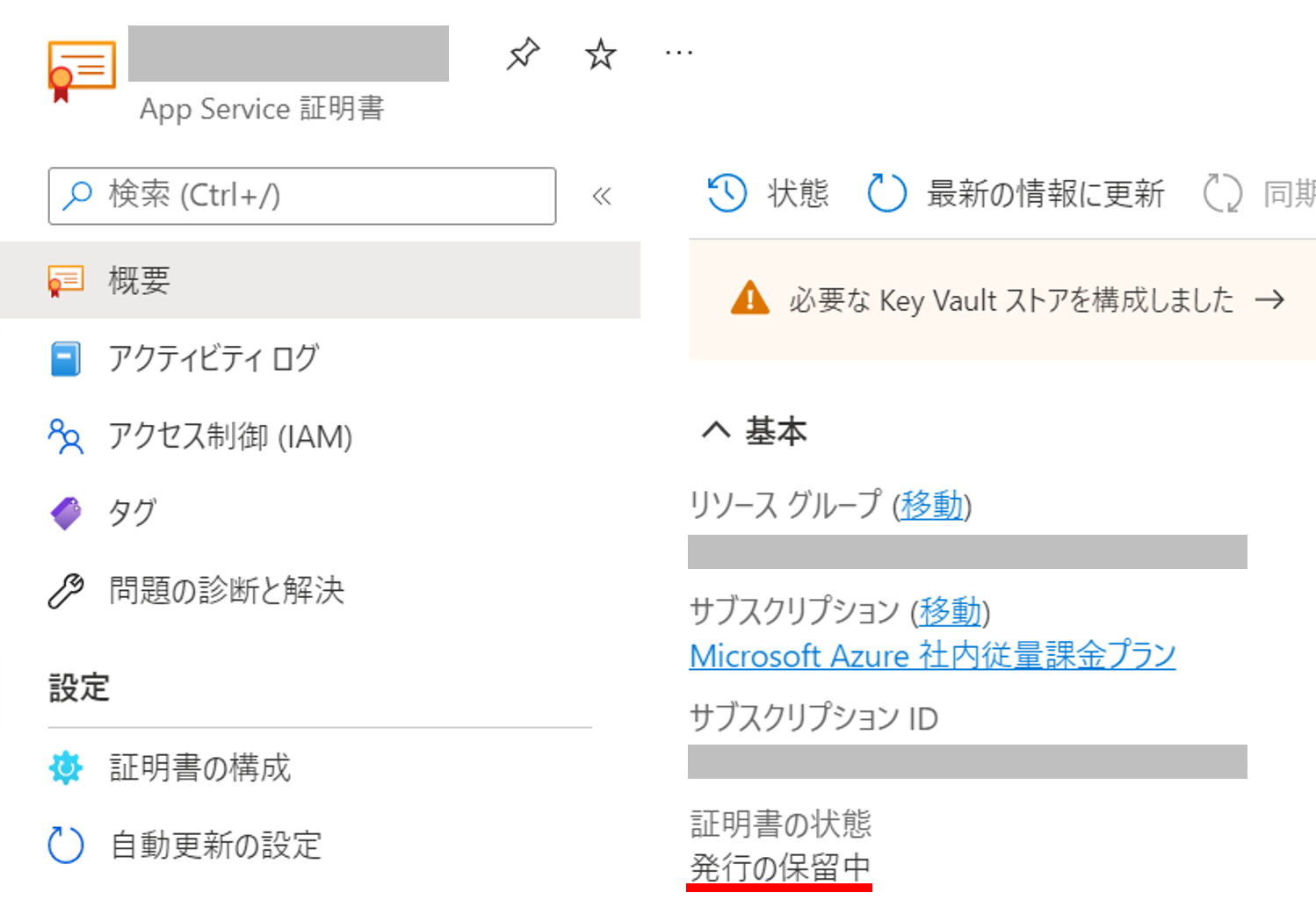1316x900 pixels.
Task: Open the Key Vault warning arrow
Action: 1270,300
